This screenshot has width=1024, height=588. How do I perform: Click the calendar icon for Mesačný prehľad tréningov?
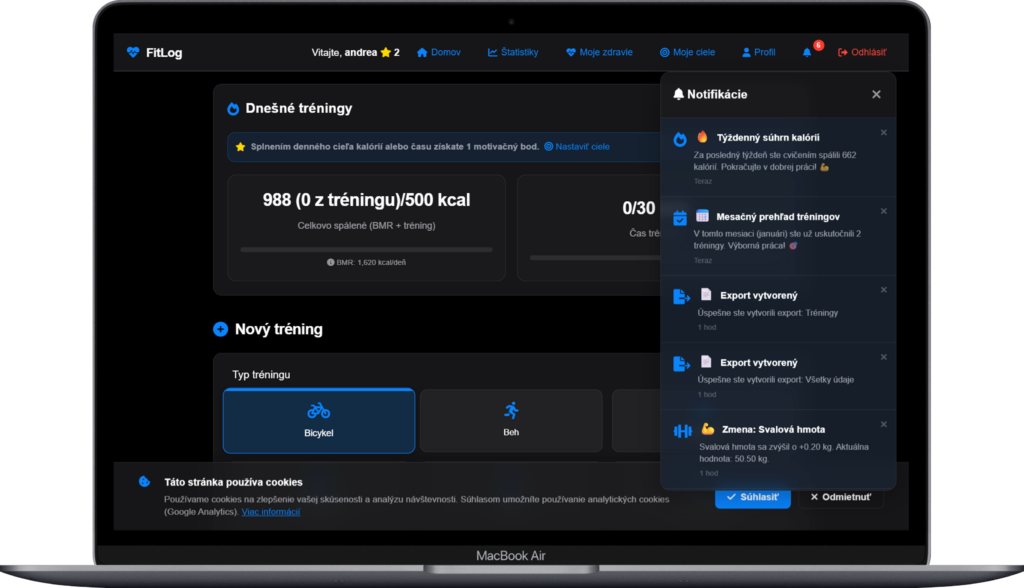pyautogui.click(x=680, y=218)
